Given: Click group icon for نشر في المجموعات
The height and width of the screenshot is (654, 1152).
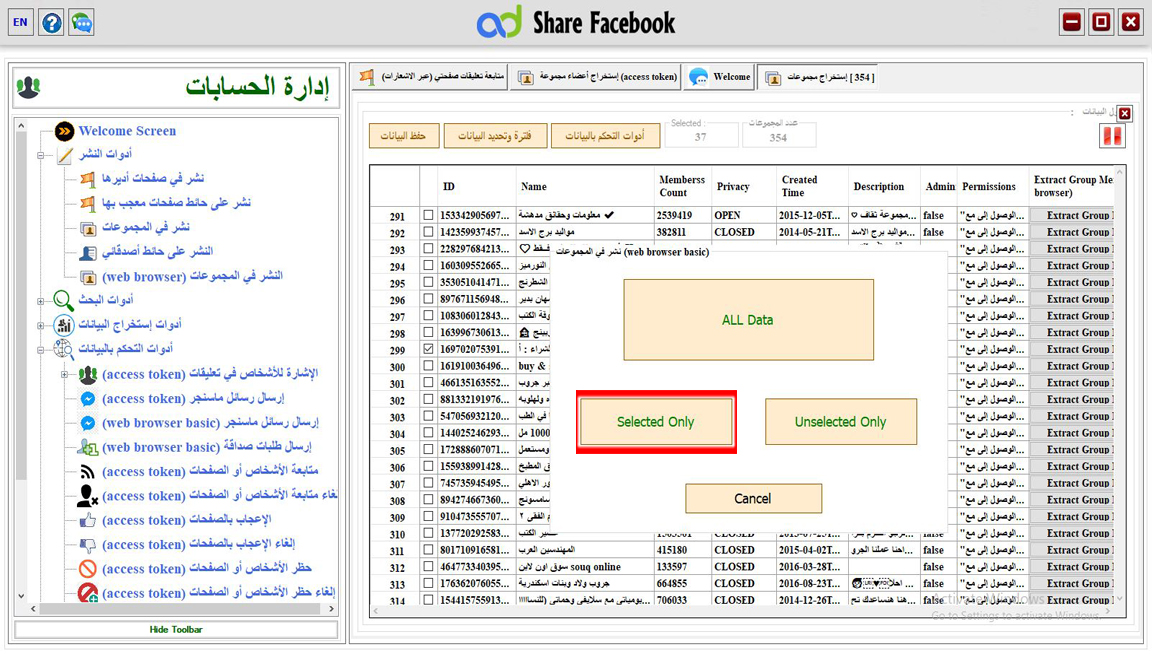Looking at the screenshot, I should [x=88, y=229].
